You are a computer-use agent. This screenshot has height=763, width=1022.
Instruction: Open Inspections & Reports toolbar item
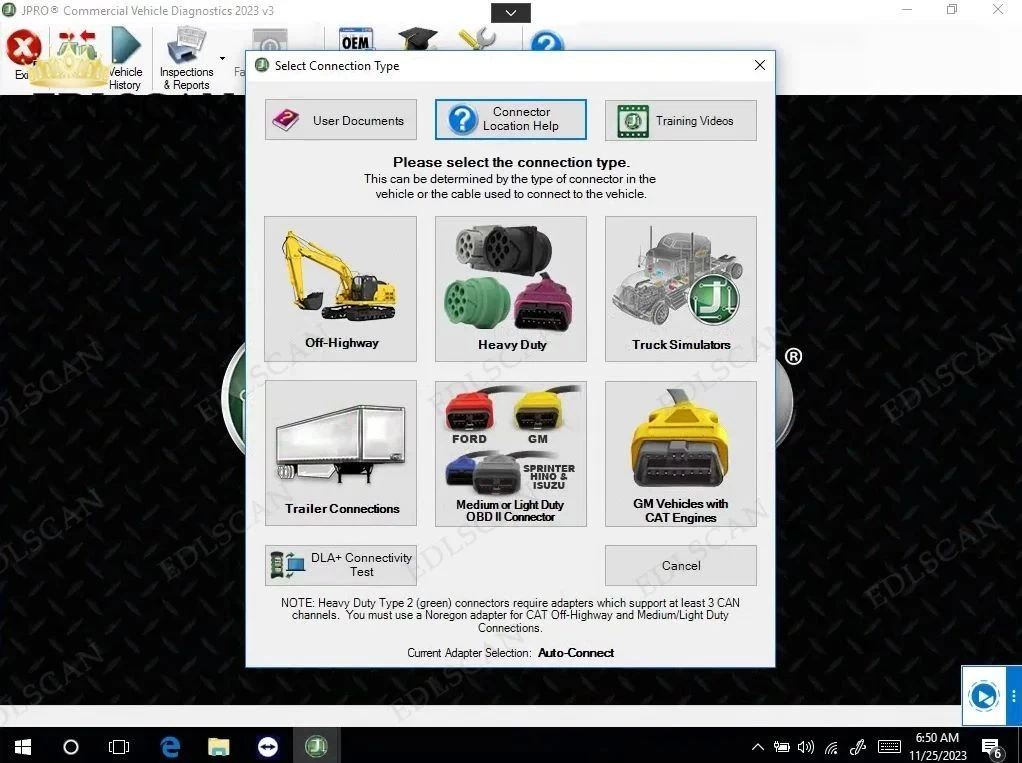point(186,60)
